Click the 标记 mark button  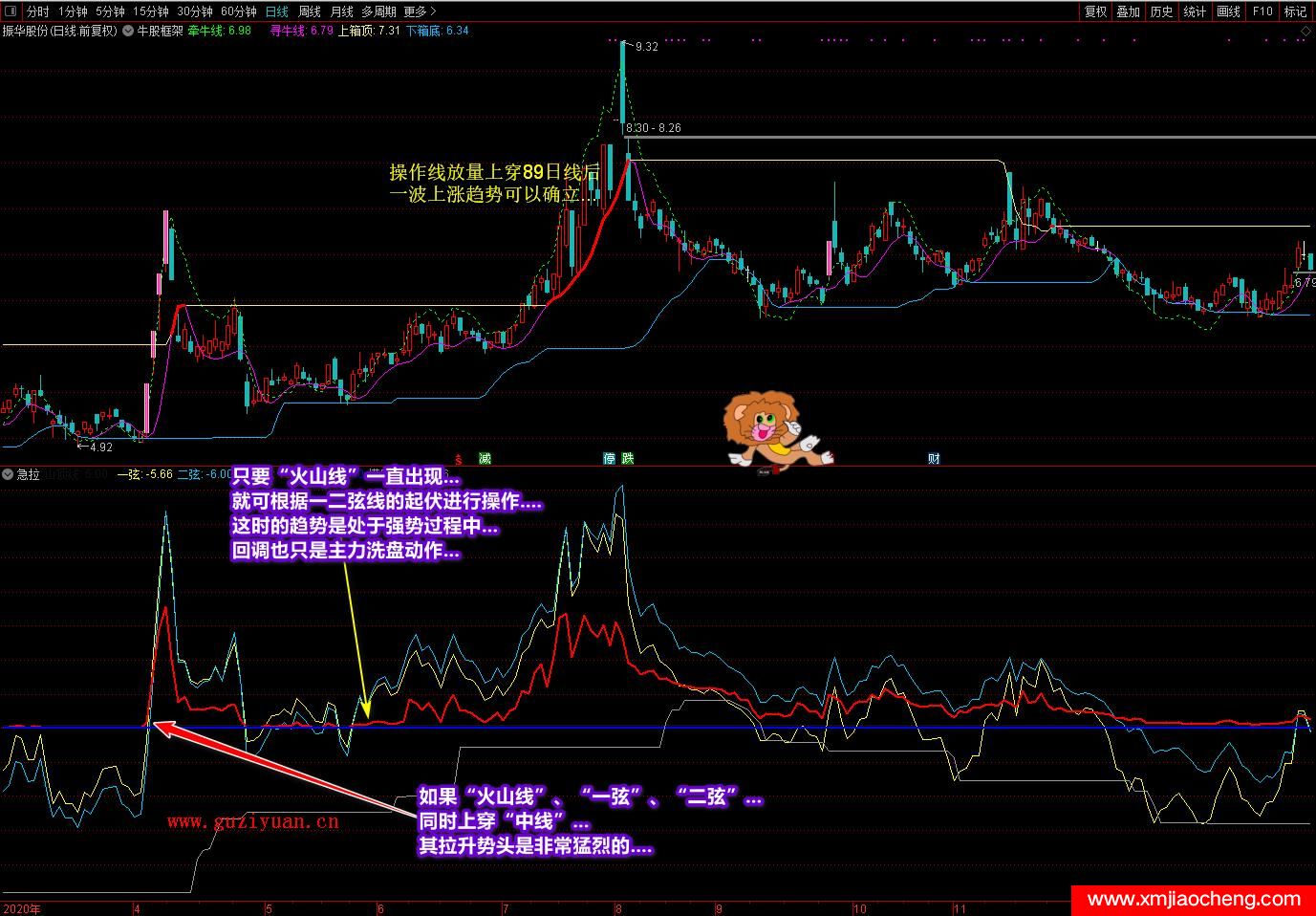(1295, 11)
